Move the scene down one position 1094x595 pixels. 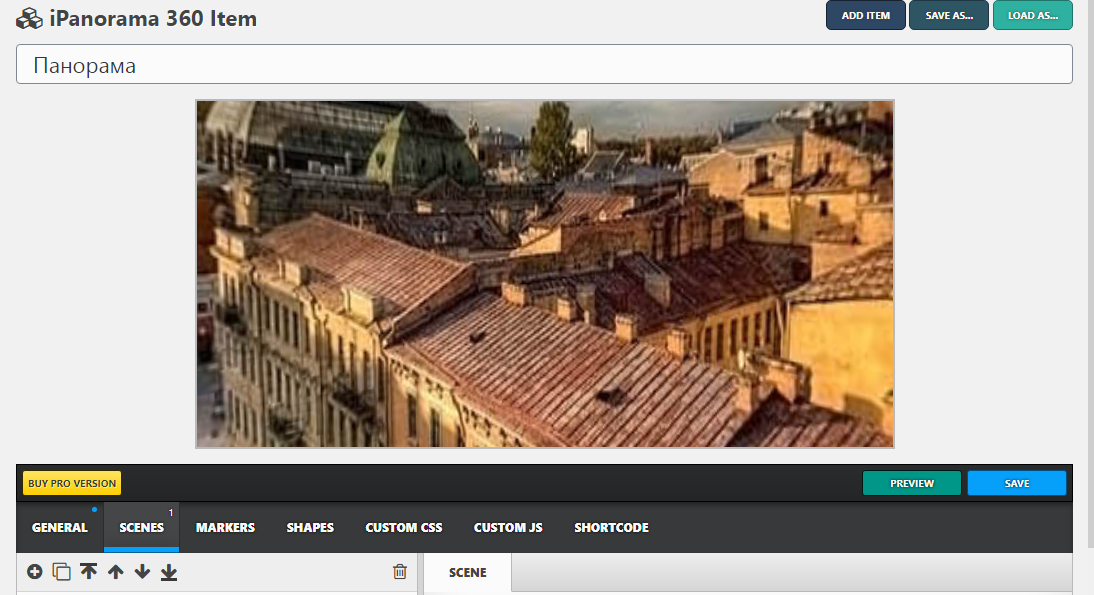coord(142,572)
